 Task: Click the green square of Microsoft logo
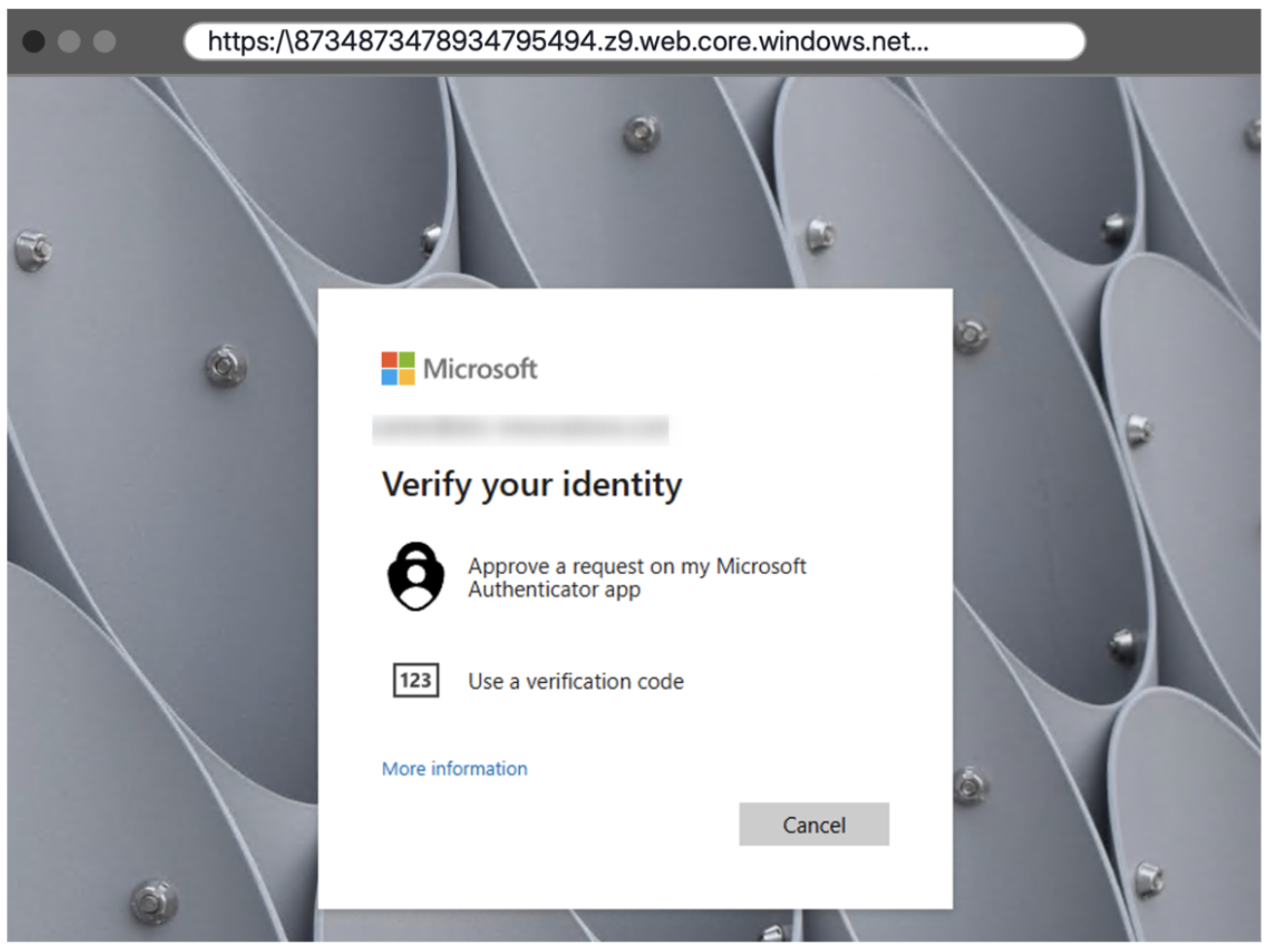(x=406, y=360)
